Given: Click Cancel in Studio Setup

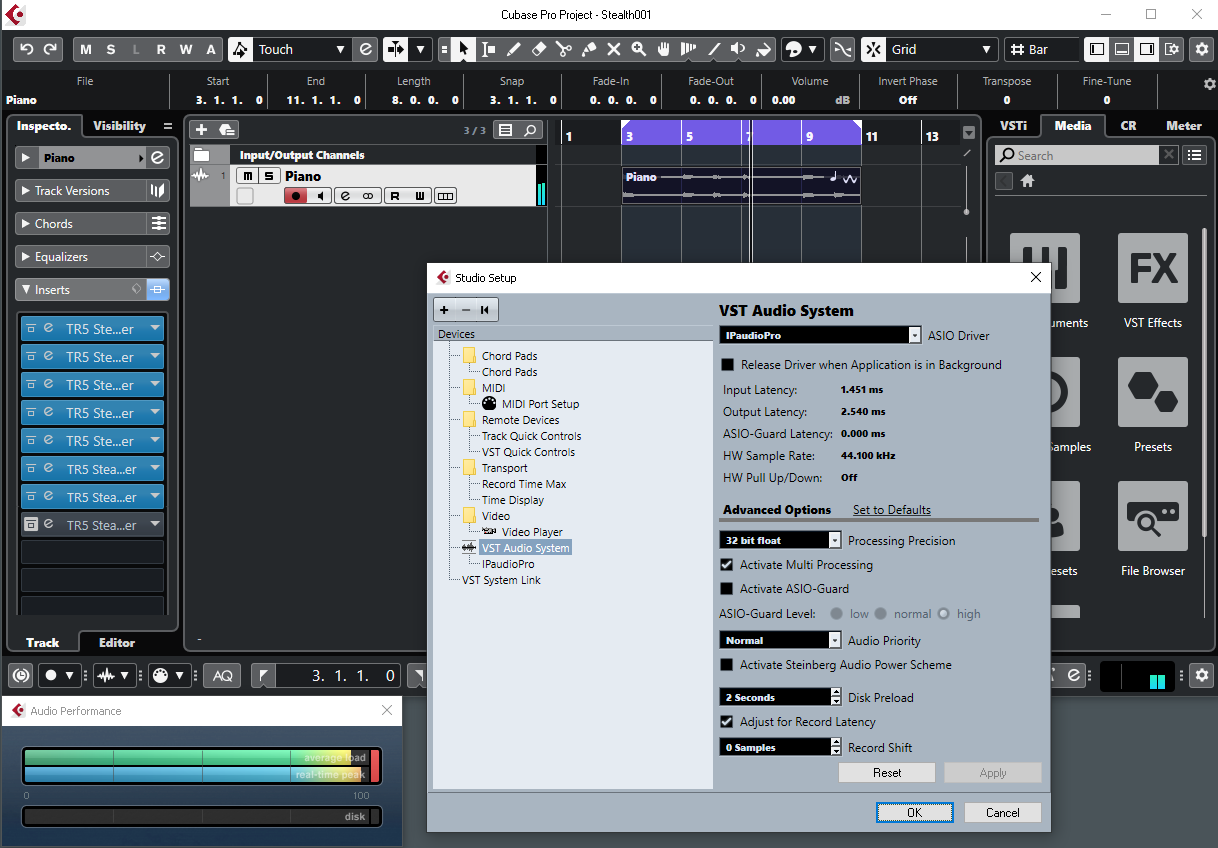Looking at the screenshot, I should pos(1002,813).
